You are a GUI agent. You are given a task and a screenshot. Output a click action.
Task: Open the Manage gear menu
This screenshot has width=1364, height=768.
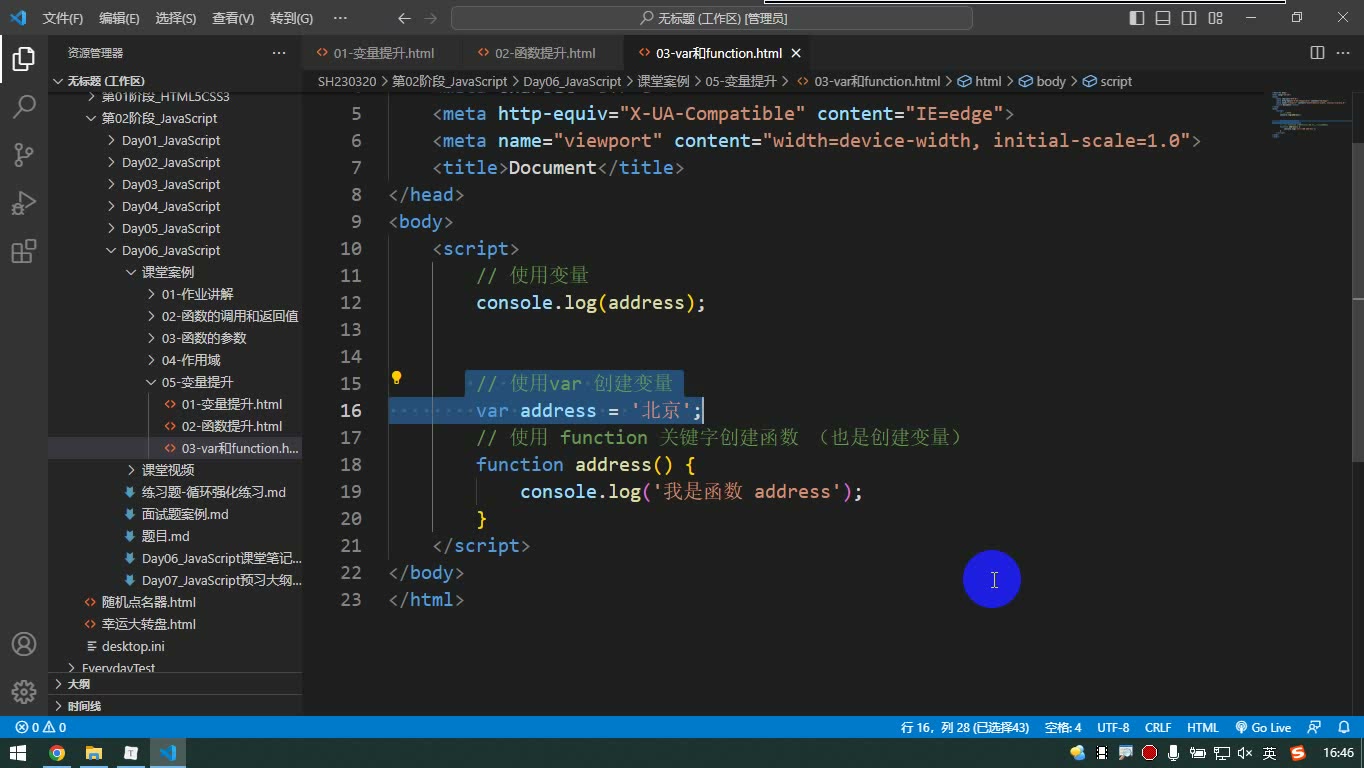pyautogui.click(x=24, y=692)
